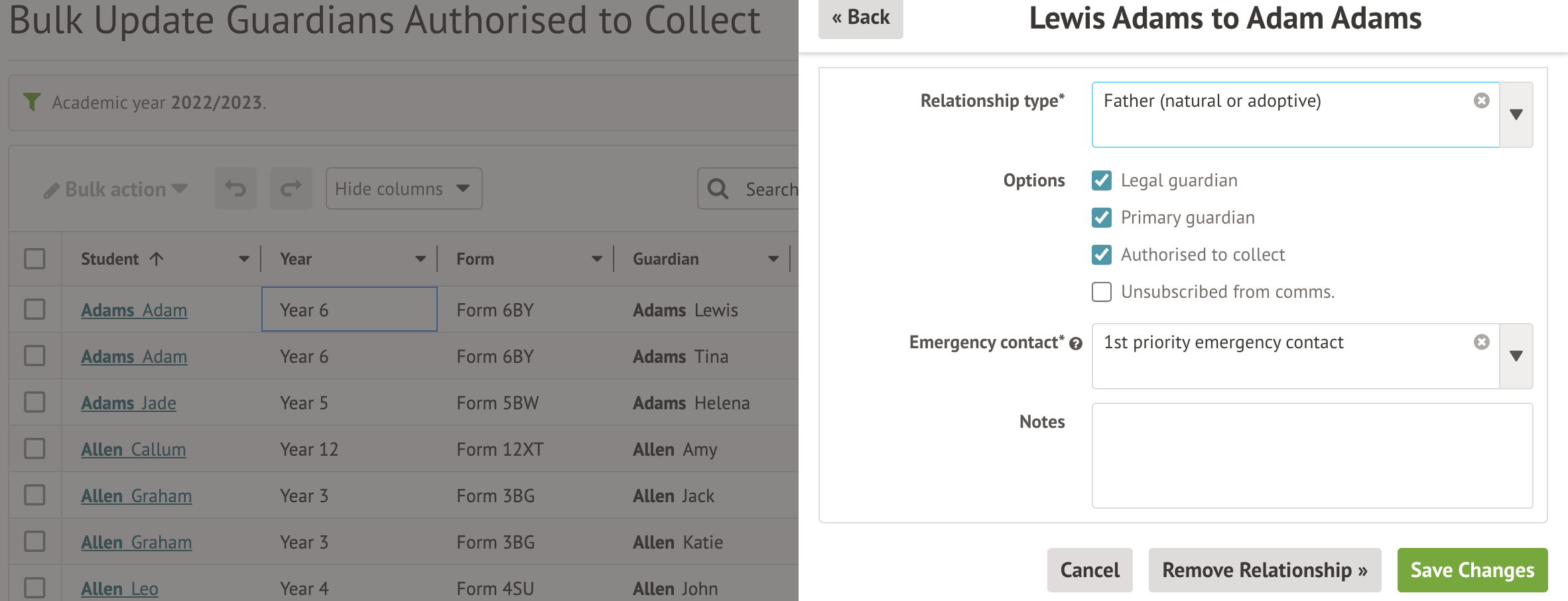The height and width of the screenshot is (601, 1568).
Task: Toggle the Primary guardian checkbox
Action: [x=1102, y=218]
